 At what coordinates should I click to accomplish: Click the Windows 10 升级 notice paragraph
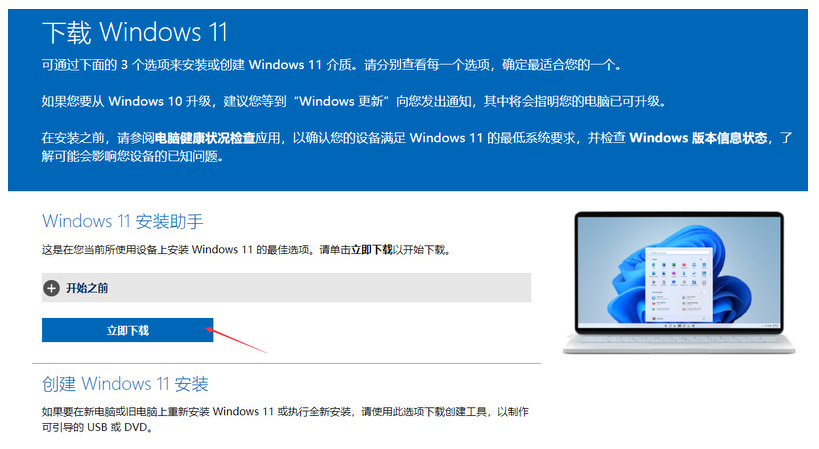354,101
